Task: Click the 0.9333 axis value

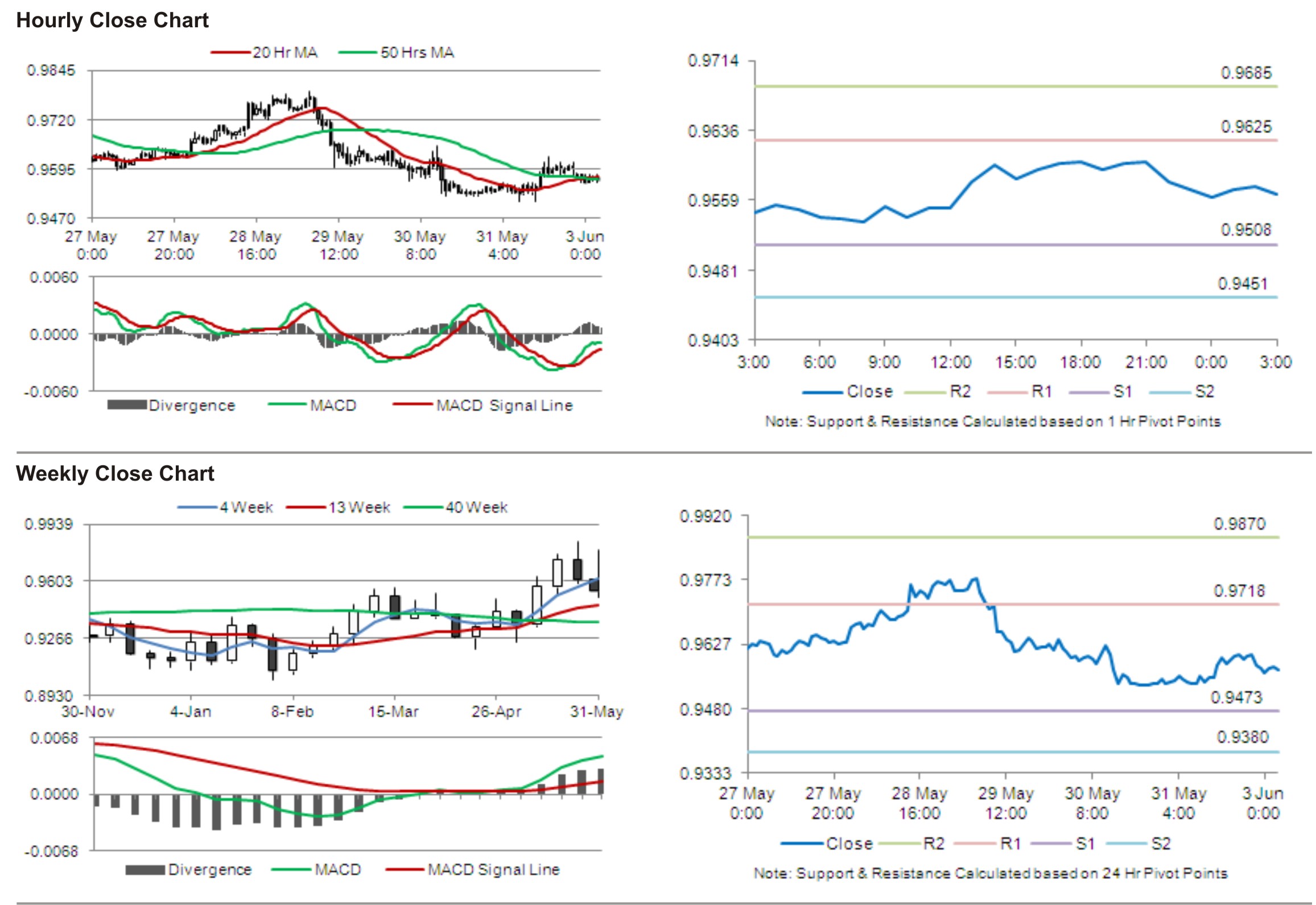Action: click(x=705, y=774)
